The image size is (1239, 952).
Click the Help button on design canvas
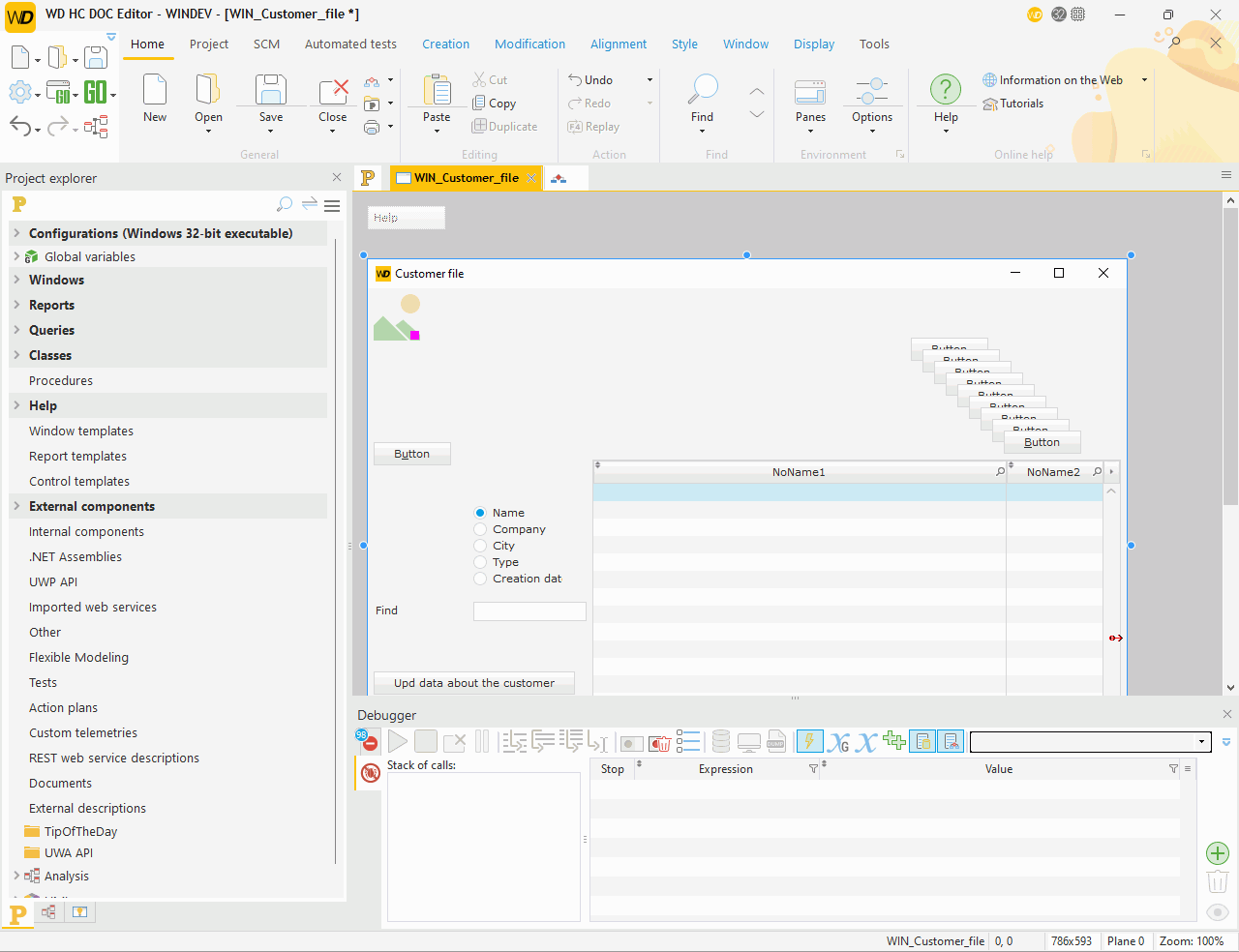(x=407, y=218)
